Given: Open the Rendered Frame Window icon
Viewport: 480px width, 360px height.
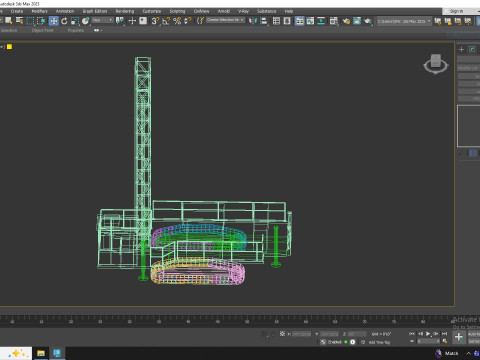Looking at the screenshot, I should coord(357,21).
